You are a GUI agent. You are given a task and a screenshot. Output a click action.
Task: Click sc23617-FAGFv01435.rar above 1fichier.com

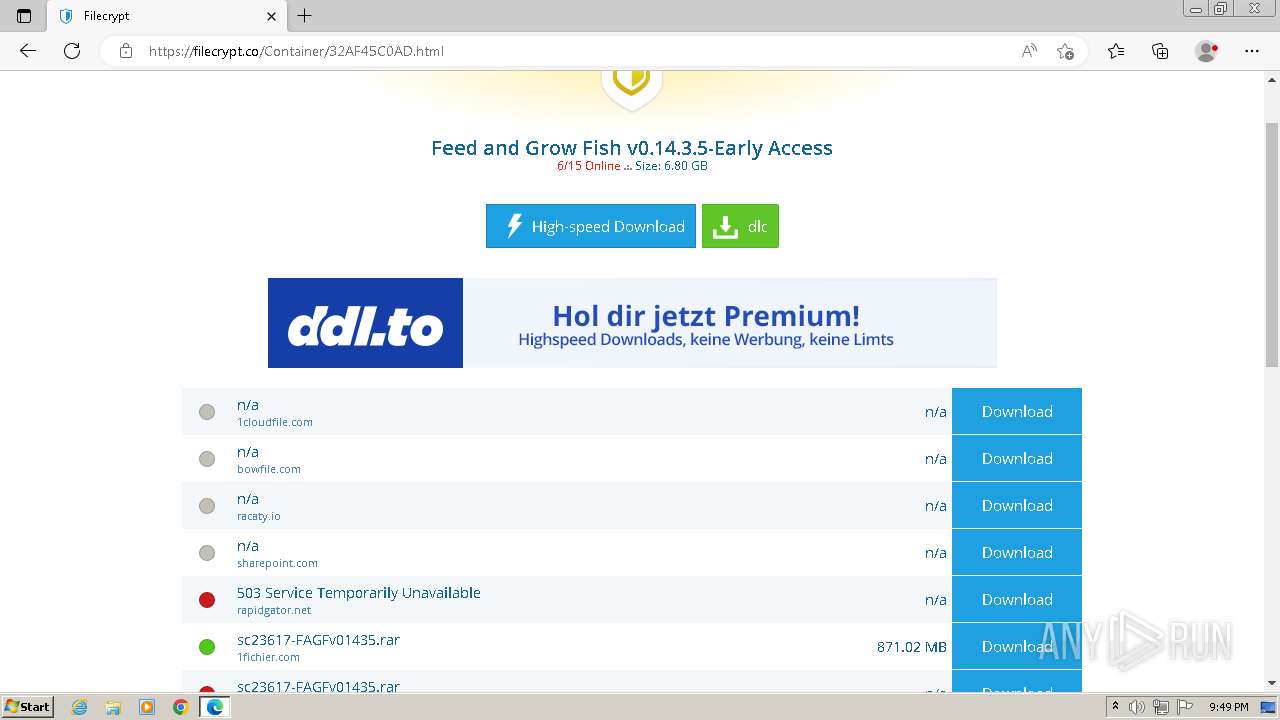coord(318,640)
